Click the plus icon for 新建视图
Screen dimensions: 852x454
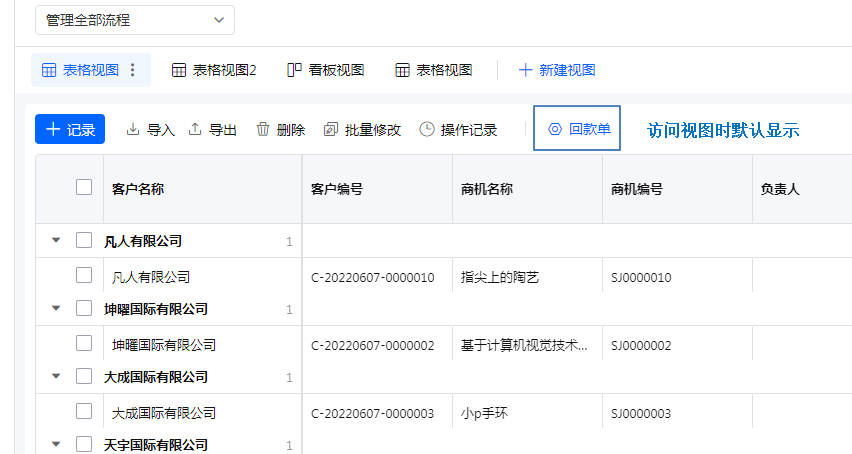[x=525, y=70]
